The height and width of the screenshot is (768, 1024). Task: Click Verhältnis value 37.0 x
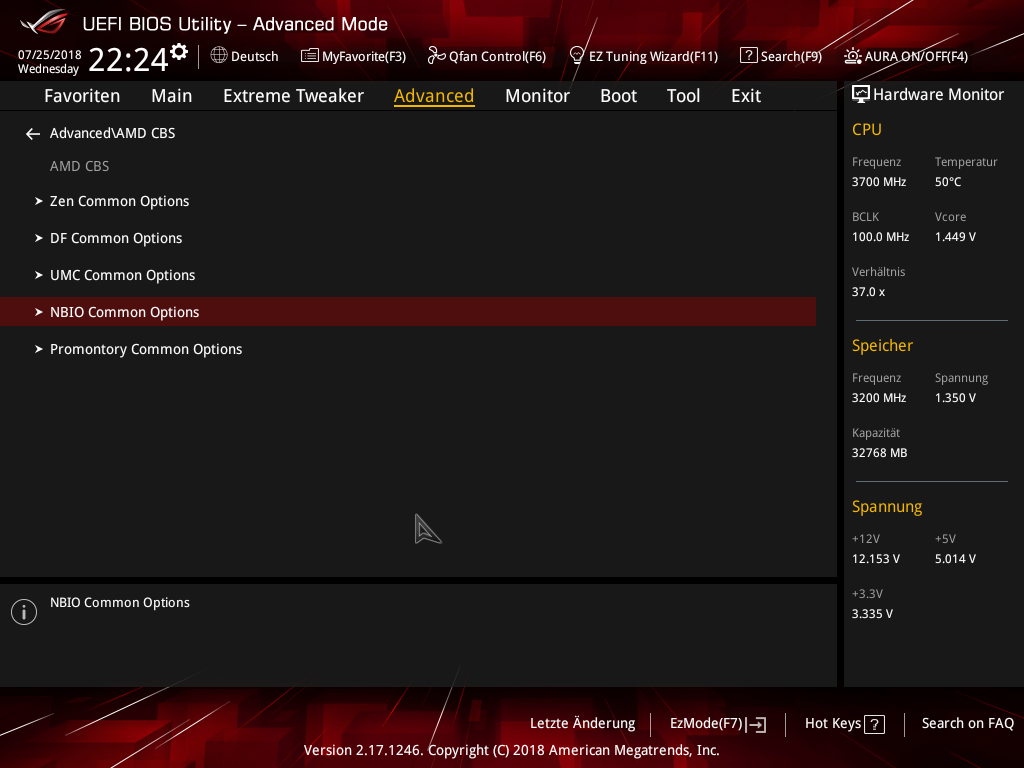point(869,292)
